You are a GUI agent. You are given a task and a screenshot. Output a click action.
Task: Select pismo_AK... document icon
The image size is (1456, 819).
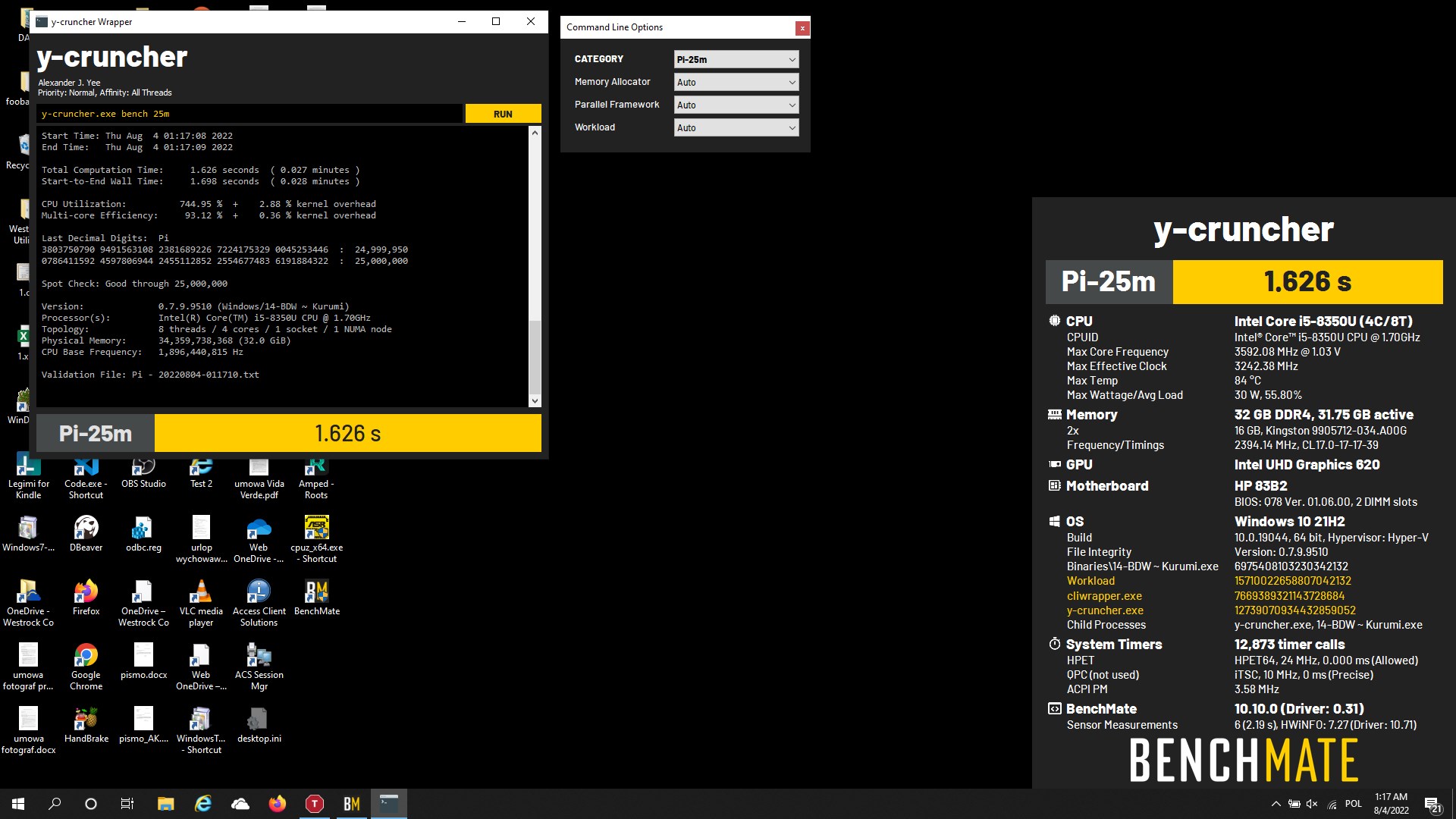tap(143, 725)
